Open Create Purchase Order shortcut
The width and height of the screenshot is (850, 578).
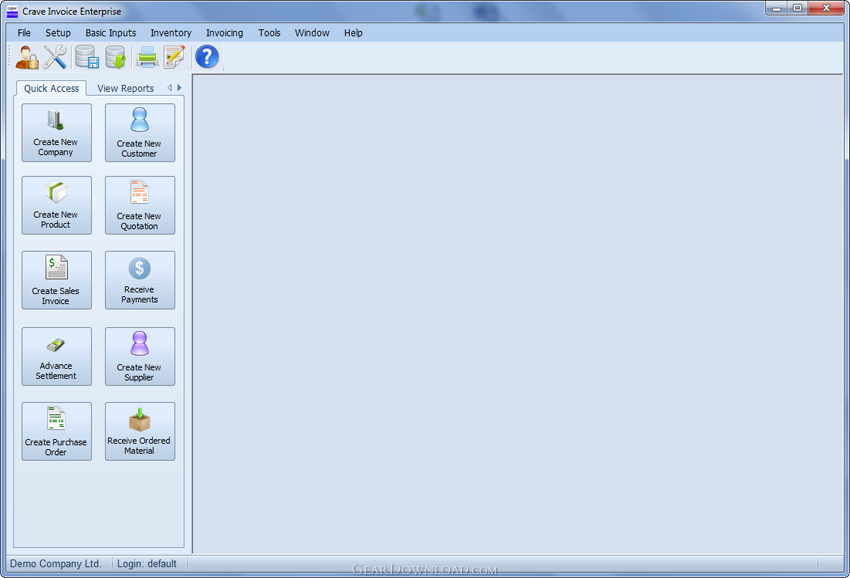coord(56,431)
